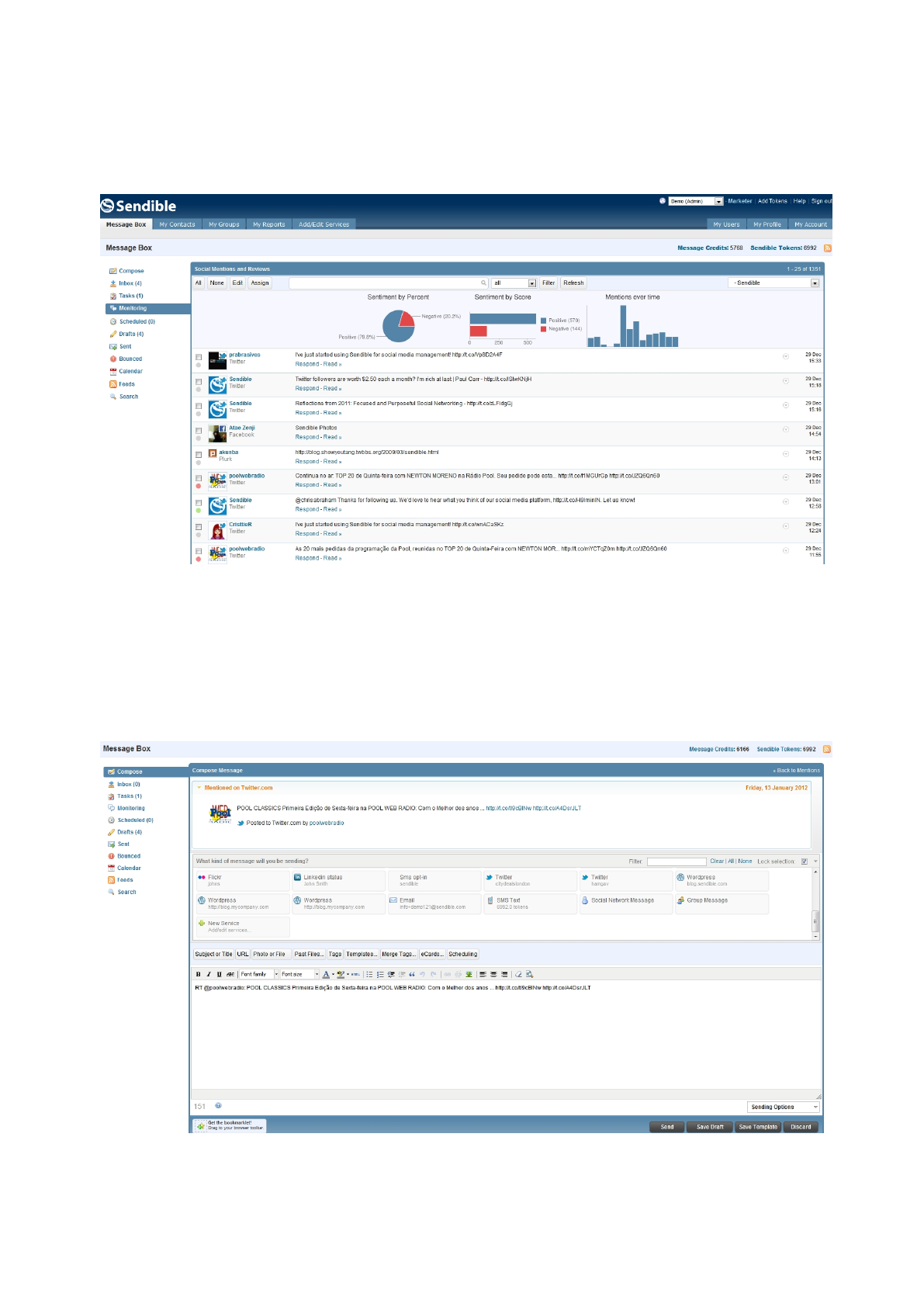This screenshot has width=924, height=1307.
Task: Click the background highlight color picker icon
Action: pos(341,974)
